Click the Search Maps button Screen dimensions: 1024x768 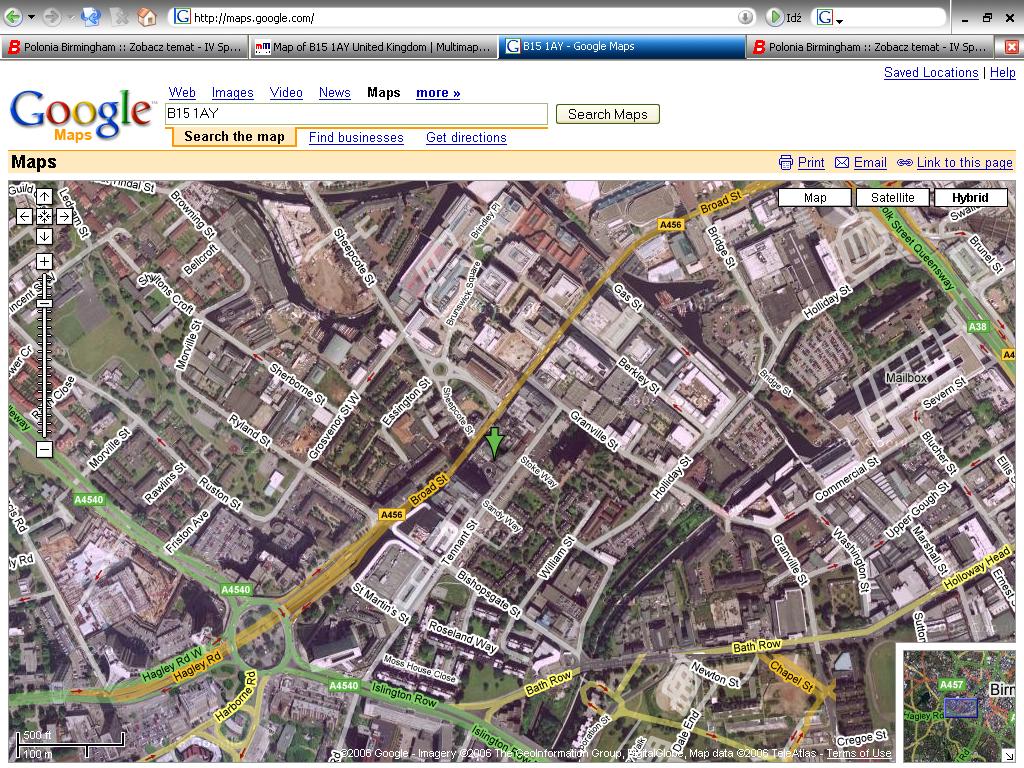(x=607, y=114)
